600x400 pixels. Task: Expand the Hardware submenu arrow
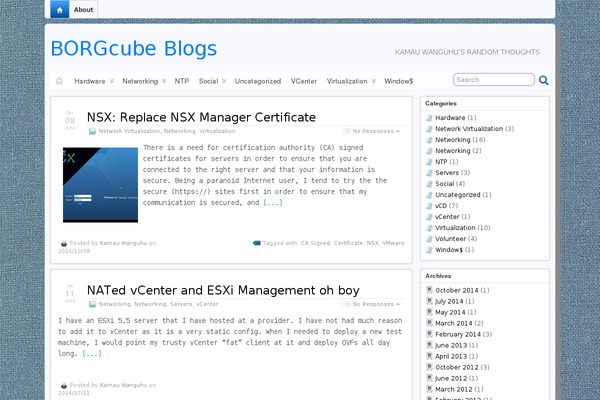(112, 81)
